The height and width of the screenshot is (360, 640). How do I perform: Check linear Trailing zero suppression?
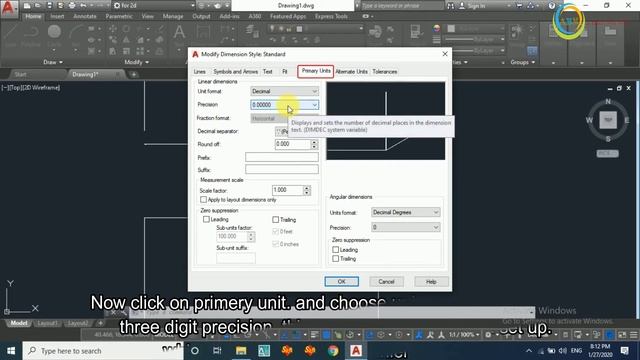tap(276, 220)
